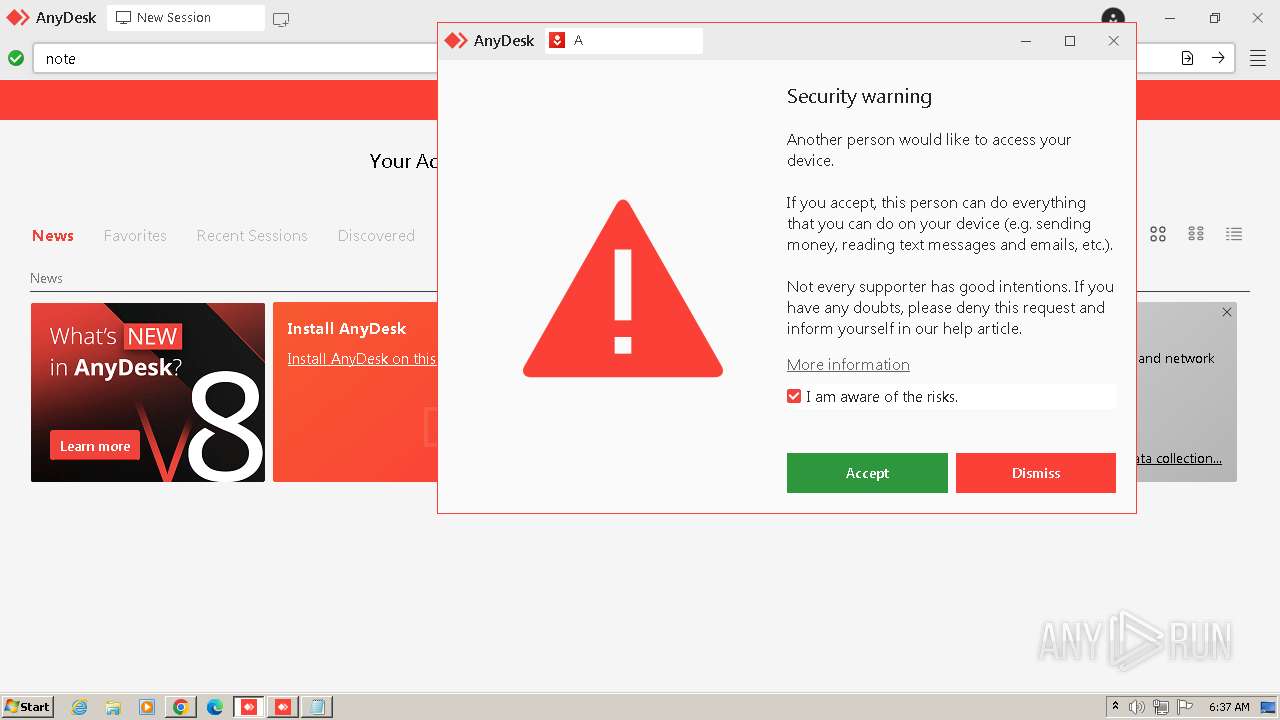Open the user profile icon in the title bar
1280x720 pixels.
[1113, 18]
